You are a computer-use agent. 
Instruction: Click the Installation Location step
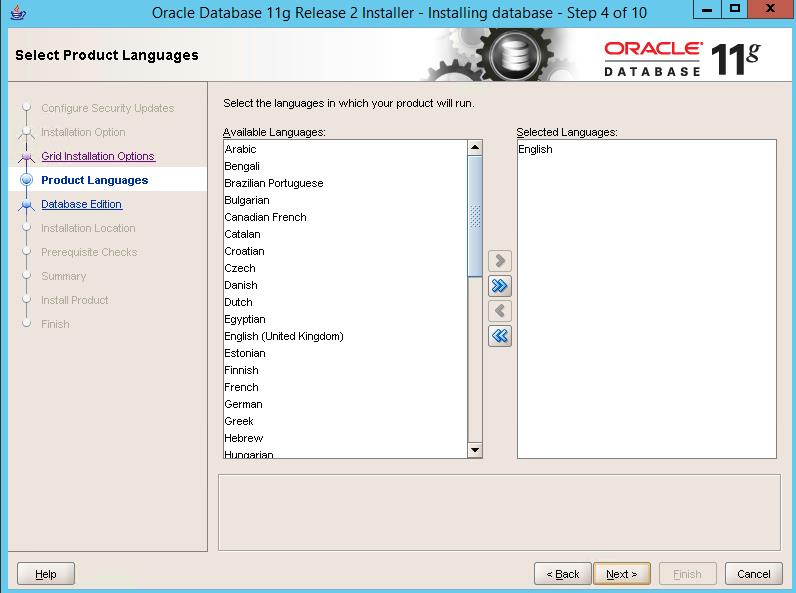click(x=88, y=228)
